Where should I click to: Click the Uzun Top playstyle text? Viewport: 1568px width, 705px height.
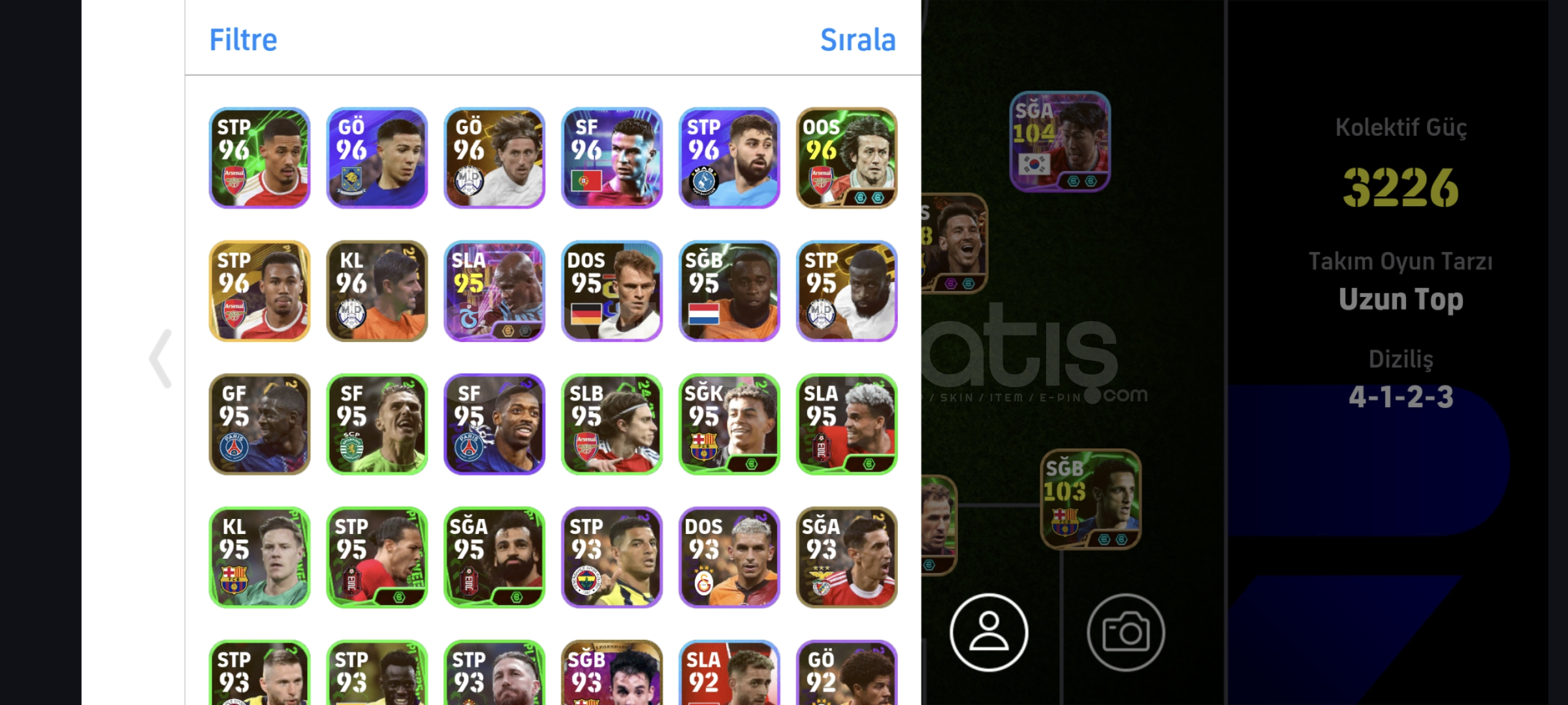coord(1401,300)
